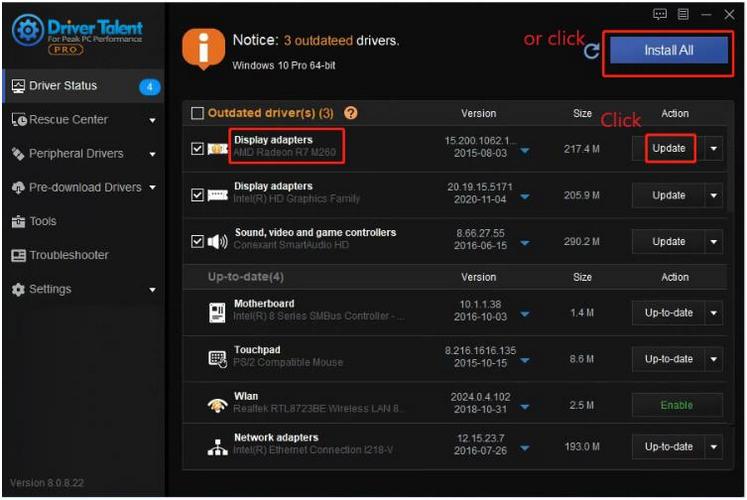Viewport: 747px width, 500px height.
Task: Click the Motherboard device icon
Action: pyautogui.click(x=217, y=312)
